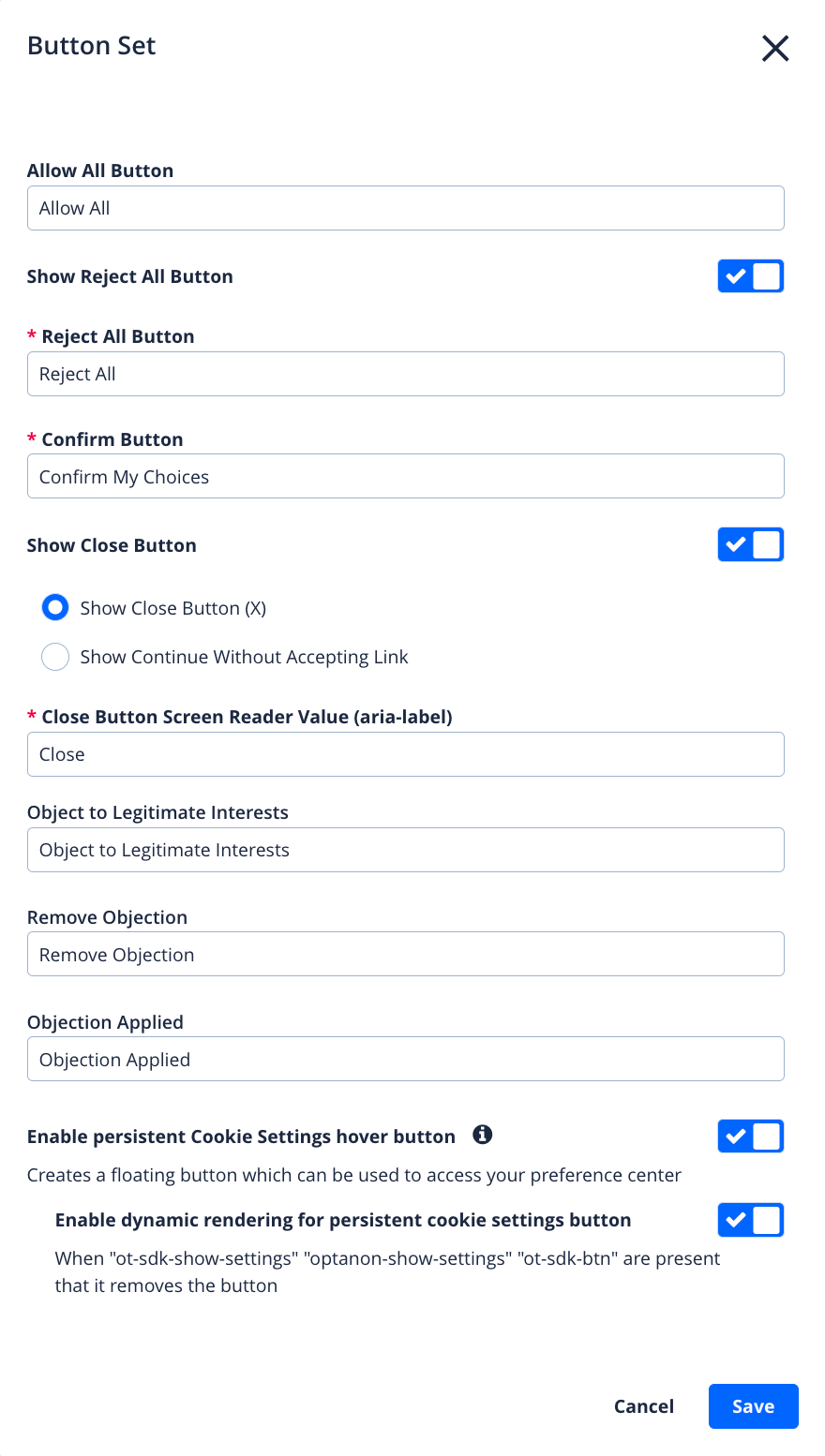Close the Button Set dialog with X
Viewport: 825px width, 1456px height.
tap(775, 48)
